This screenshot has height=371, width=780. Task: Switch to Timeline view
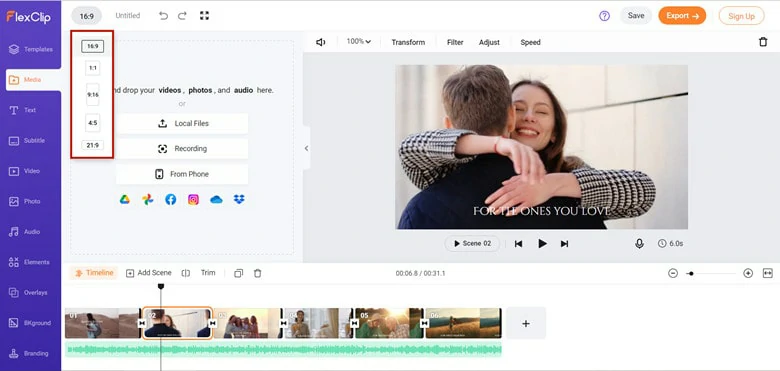point(94,273)
